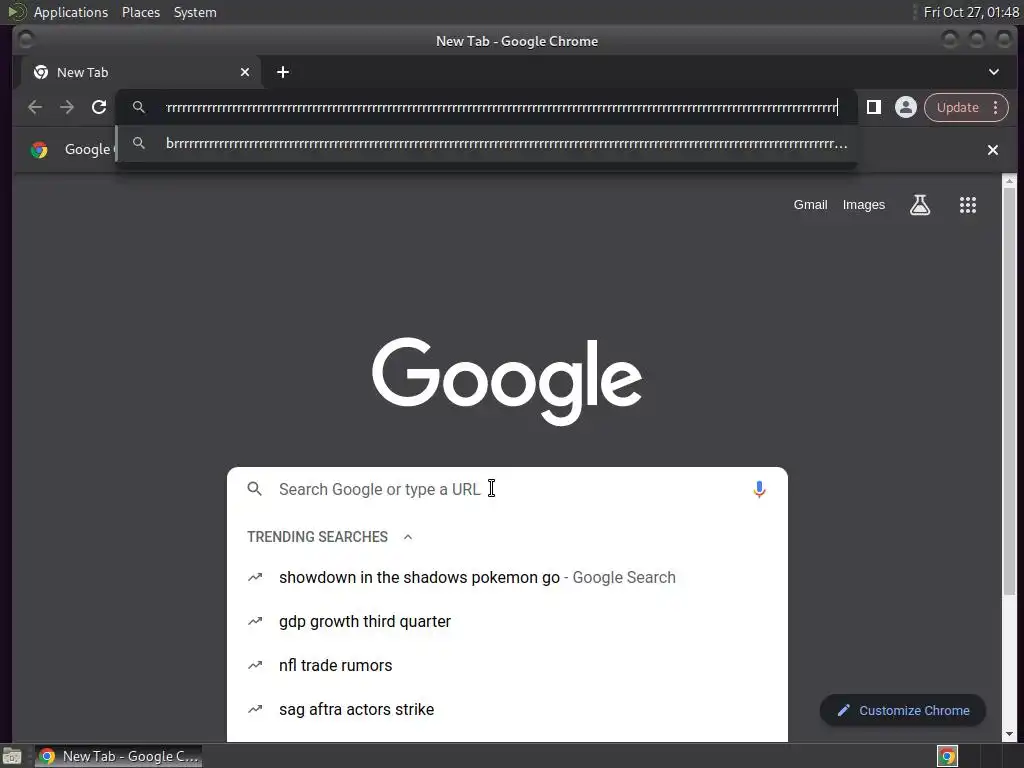The height and width of the screenshot is (768, 1024).
Task: Click the search box magnifier icon
Action: pyautogui.click(x=255, y=489)
